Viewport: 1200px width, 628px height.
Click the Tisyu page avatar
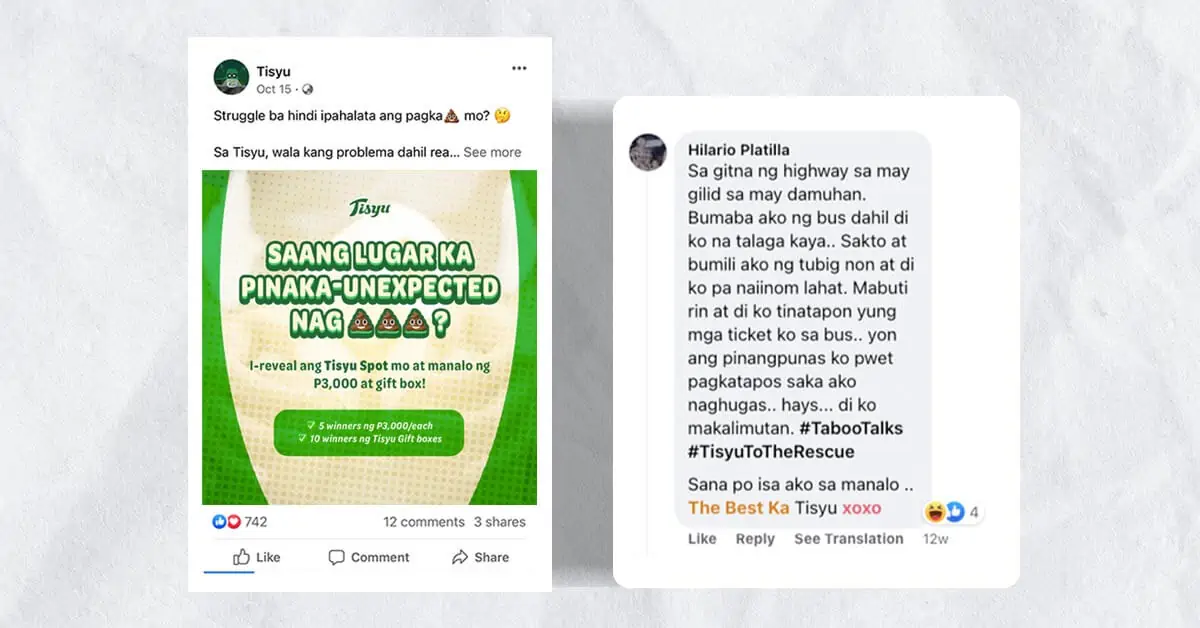point(231,77)
